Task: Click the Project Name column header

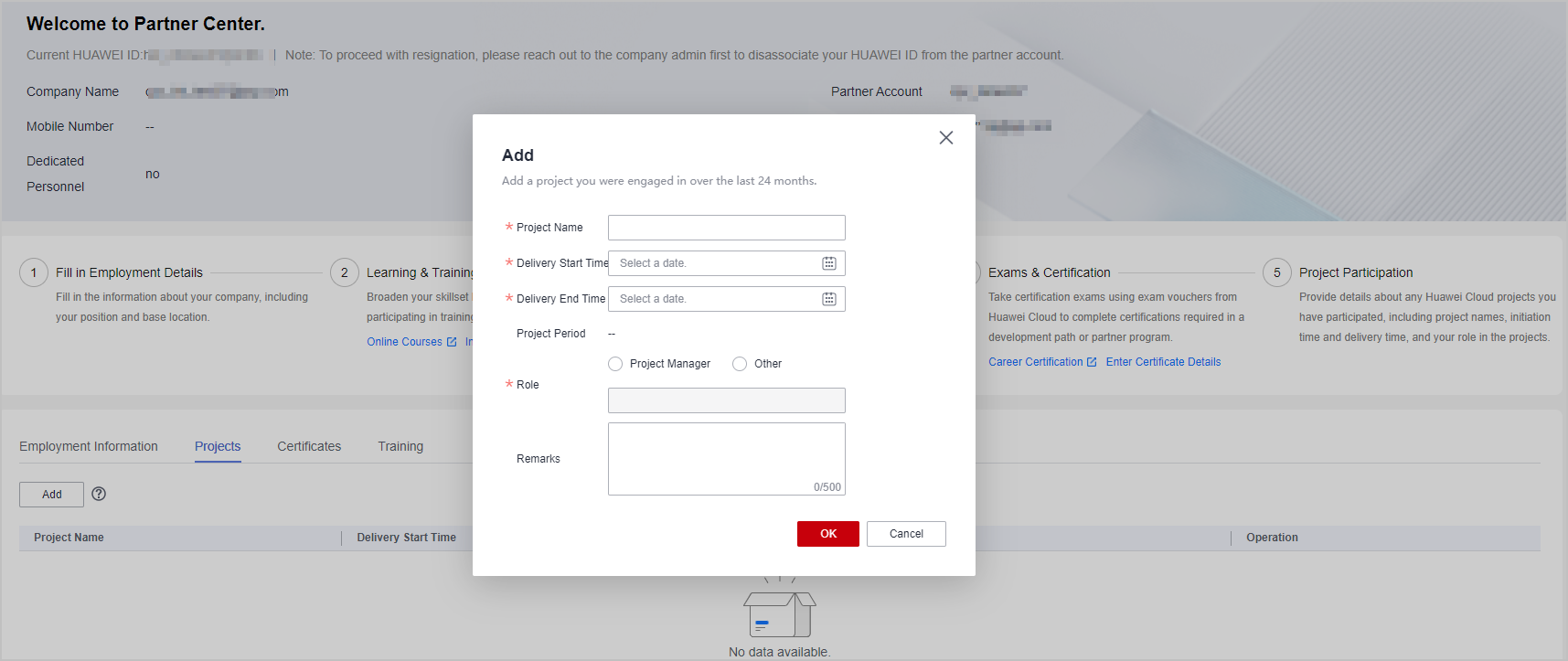Action: coord(69,538)
